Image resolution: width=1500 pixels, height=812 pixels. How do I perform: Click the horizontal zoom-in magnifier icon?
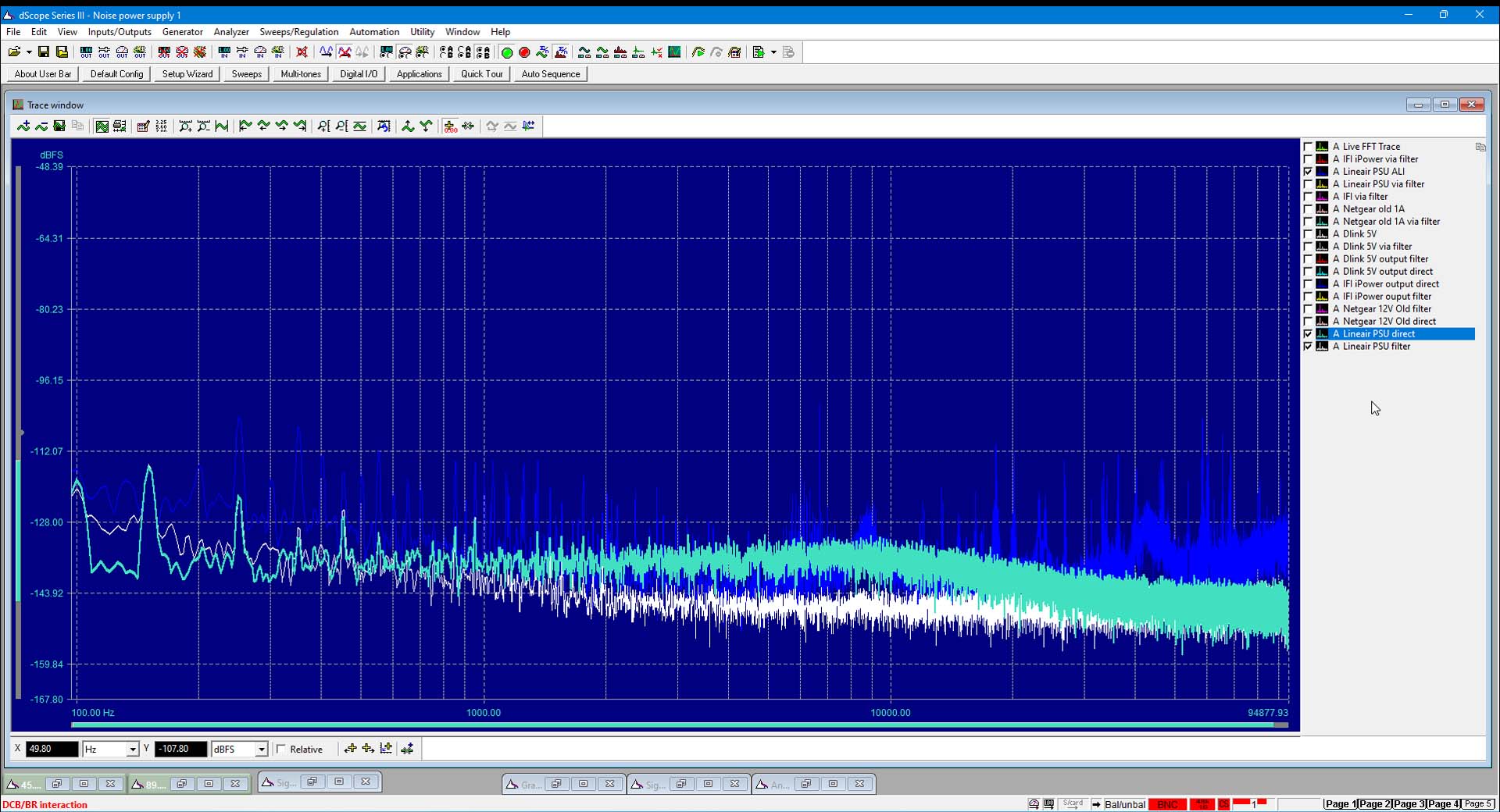[185, 126]
